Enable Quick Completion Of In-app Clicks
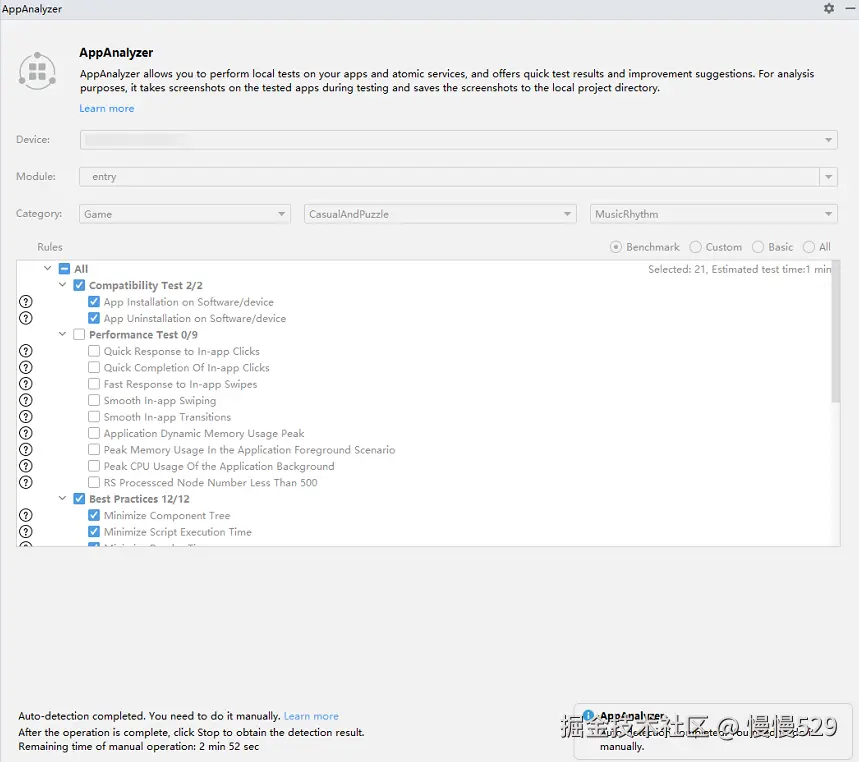This screenshot has height=762, width=859. pos(94,368)
